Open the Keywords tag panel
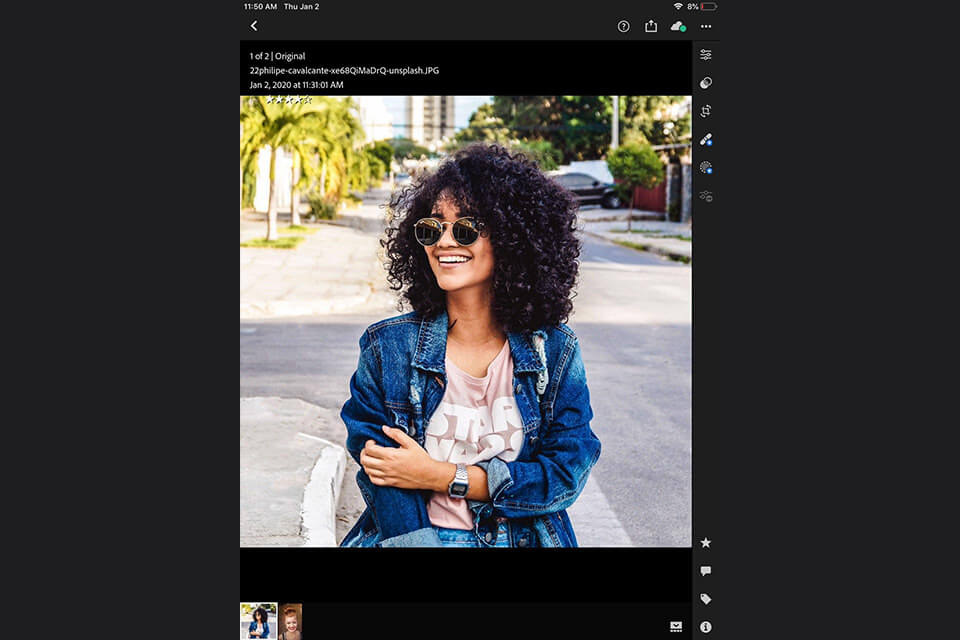This screenshot has width=960, height=640. coord(706,597)
